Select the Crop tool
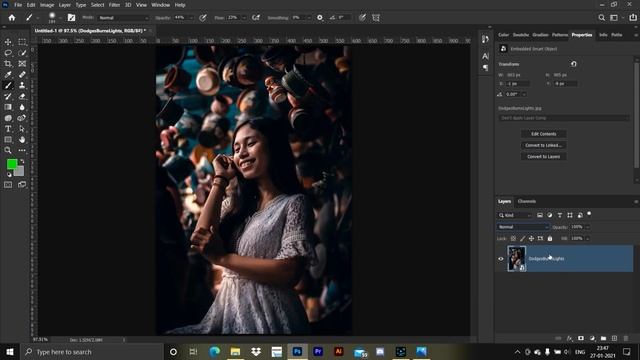This screenshot has width=640, height=360. (8, 64)
